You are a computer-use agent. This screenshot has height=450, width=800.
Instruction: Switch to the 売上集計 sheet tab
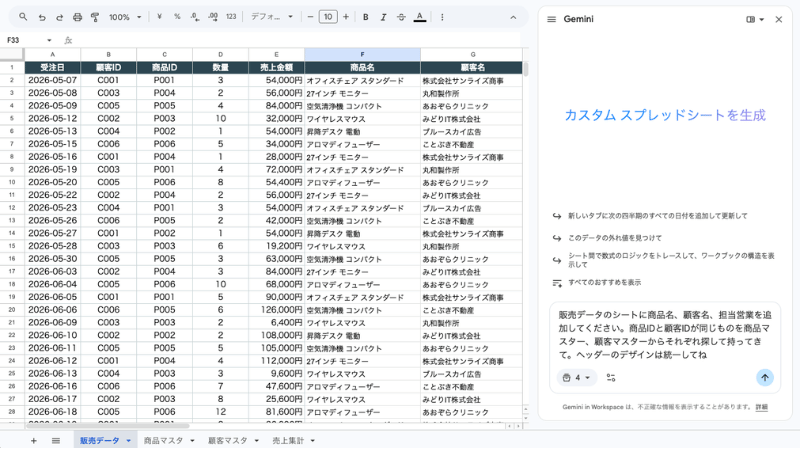coord(288,441)
